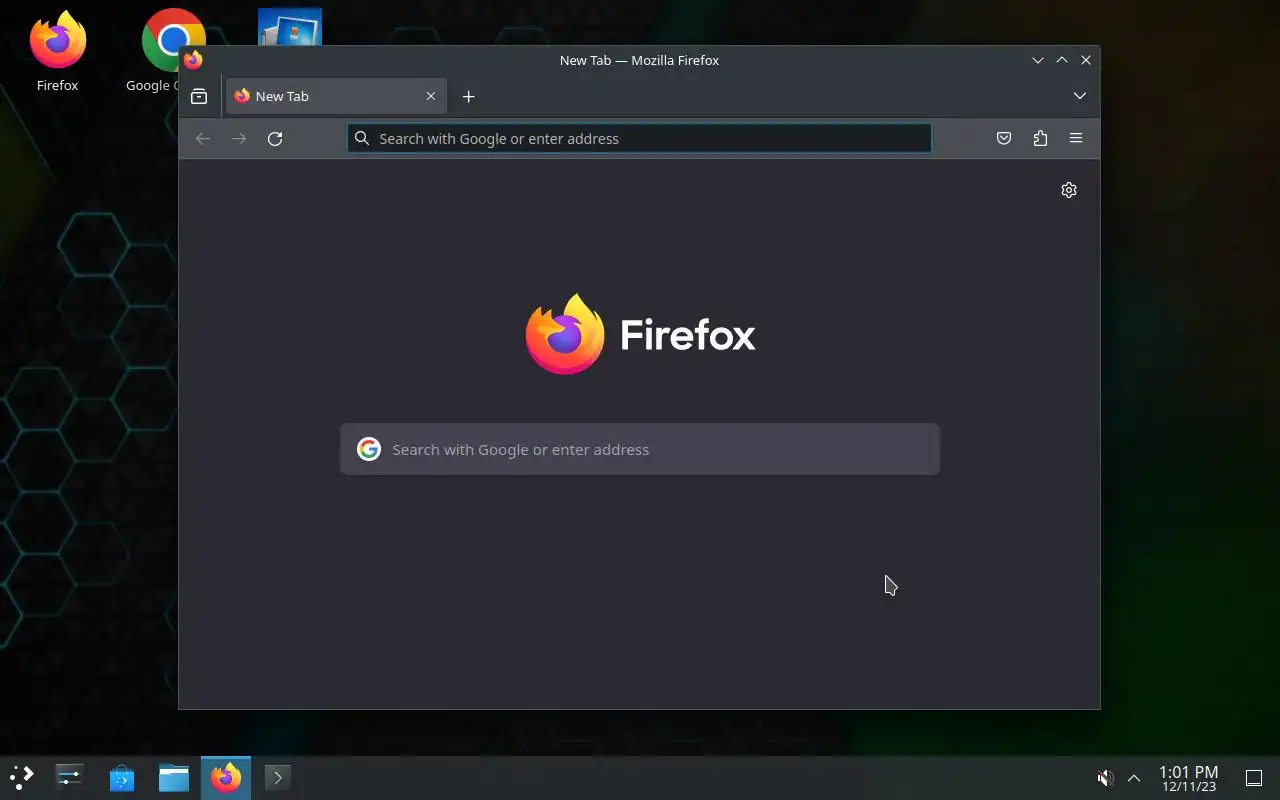
Task: Click the show desktop button
Action: click(1253, 778)
